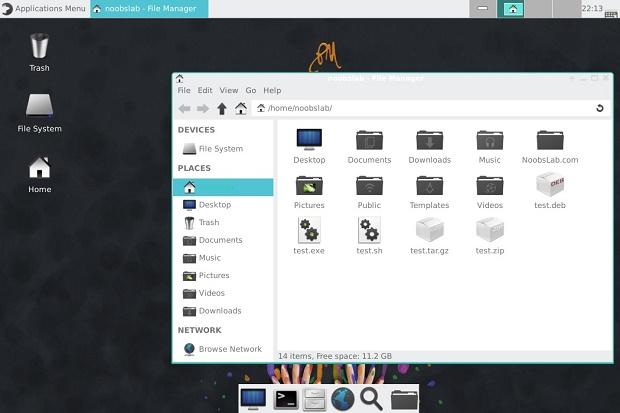Open the Music folder in file view

point(490,146)
